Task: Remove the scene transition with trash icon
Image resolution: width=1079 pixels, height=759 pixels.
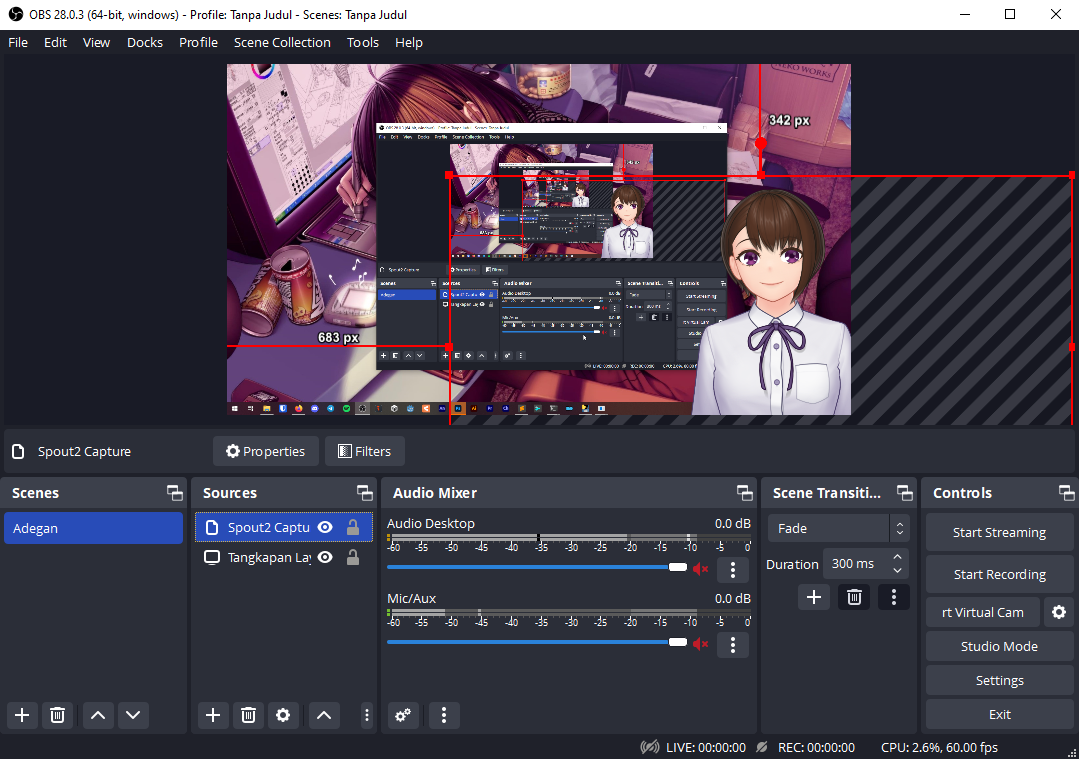Action: click(854, 597)
